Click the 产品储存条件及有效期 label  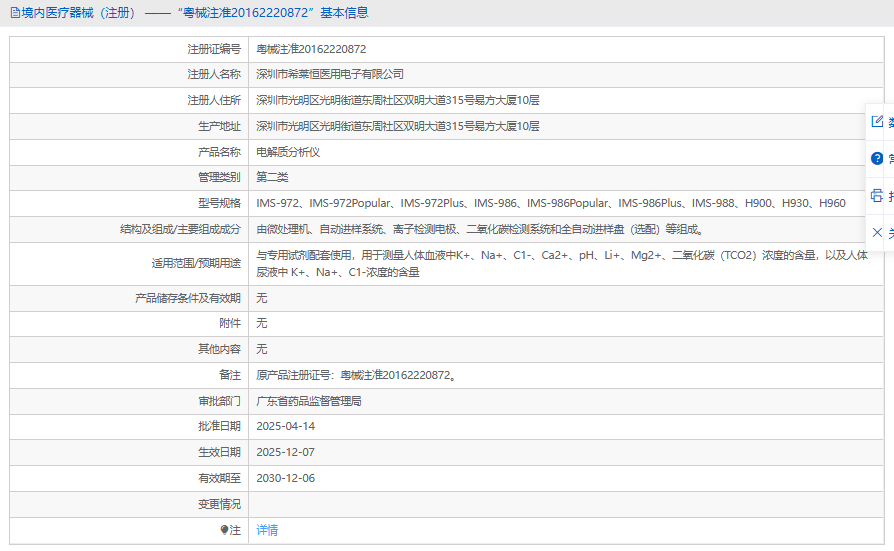[x=188, y=298]
